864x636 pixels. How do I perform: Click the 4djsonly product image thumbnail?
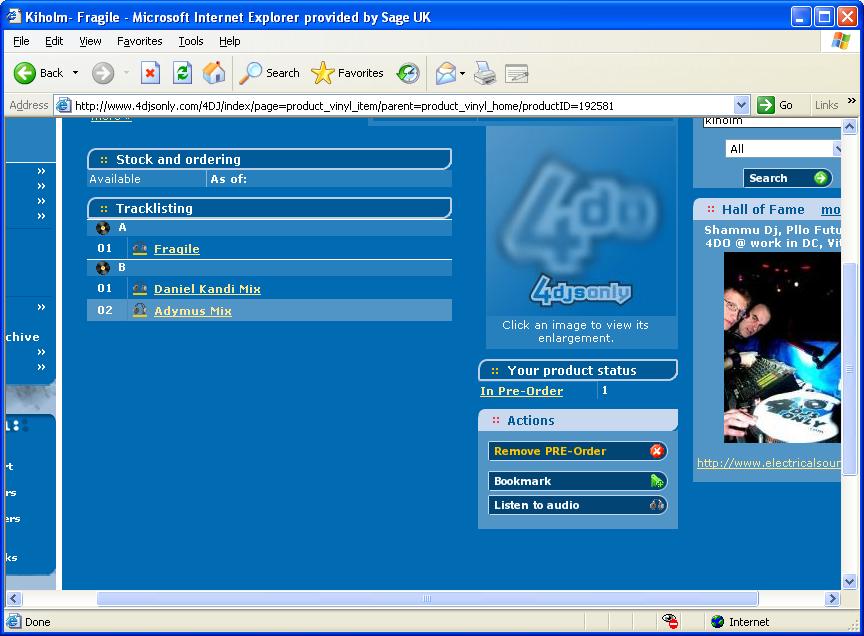point(581,220)
